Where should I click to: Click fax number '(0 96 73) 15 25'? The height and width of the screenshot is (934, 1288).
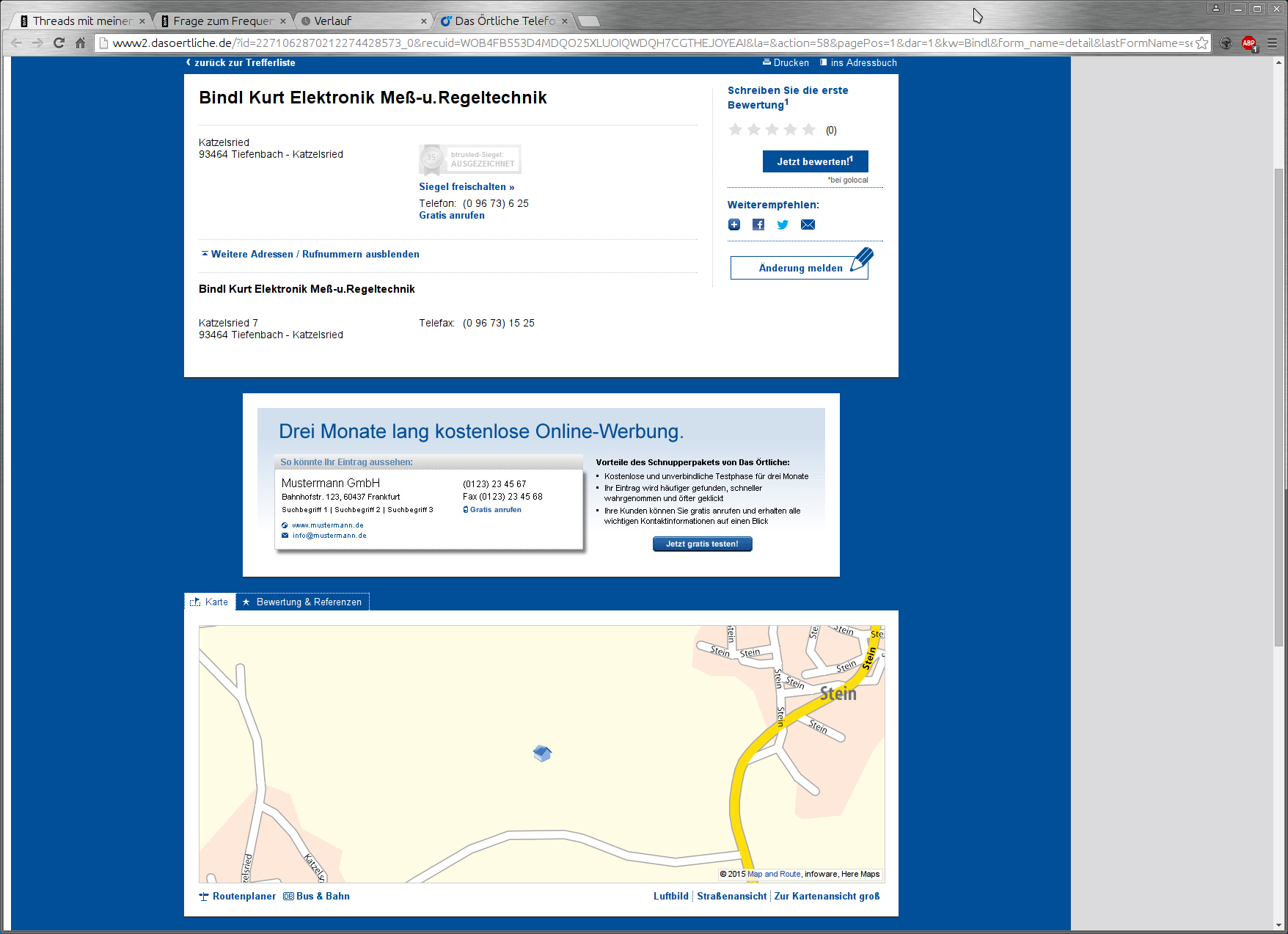[x=499, y=323]
